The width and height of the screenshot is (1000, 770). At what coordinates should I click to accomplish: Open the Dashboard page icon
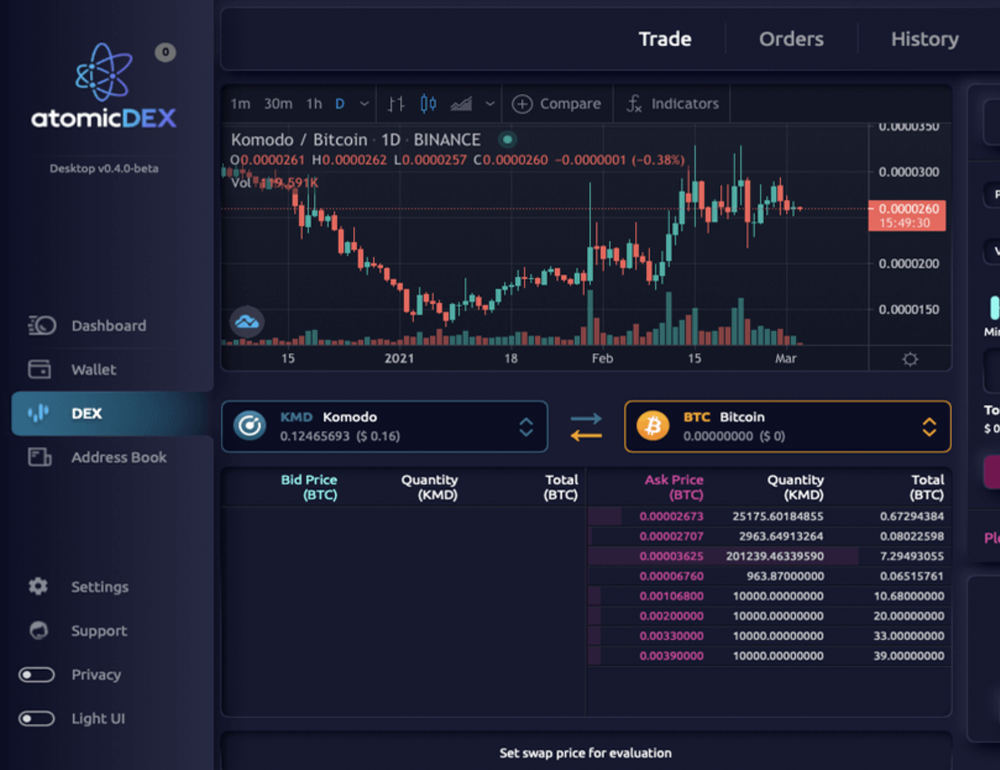click(42, 325)
